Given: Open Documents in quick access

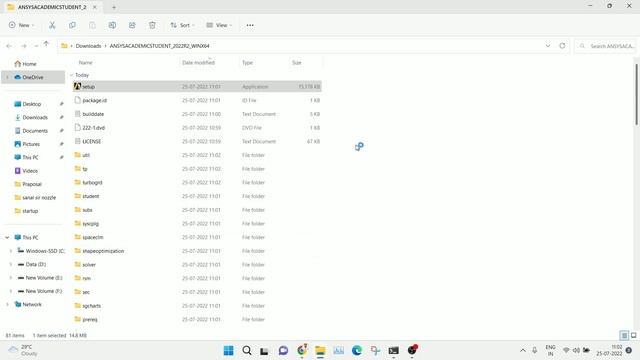Looking at the screenshot, I should 35,131.
